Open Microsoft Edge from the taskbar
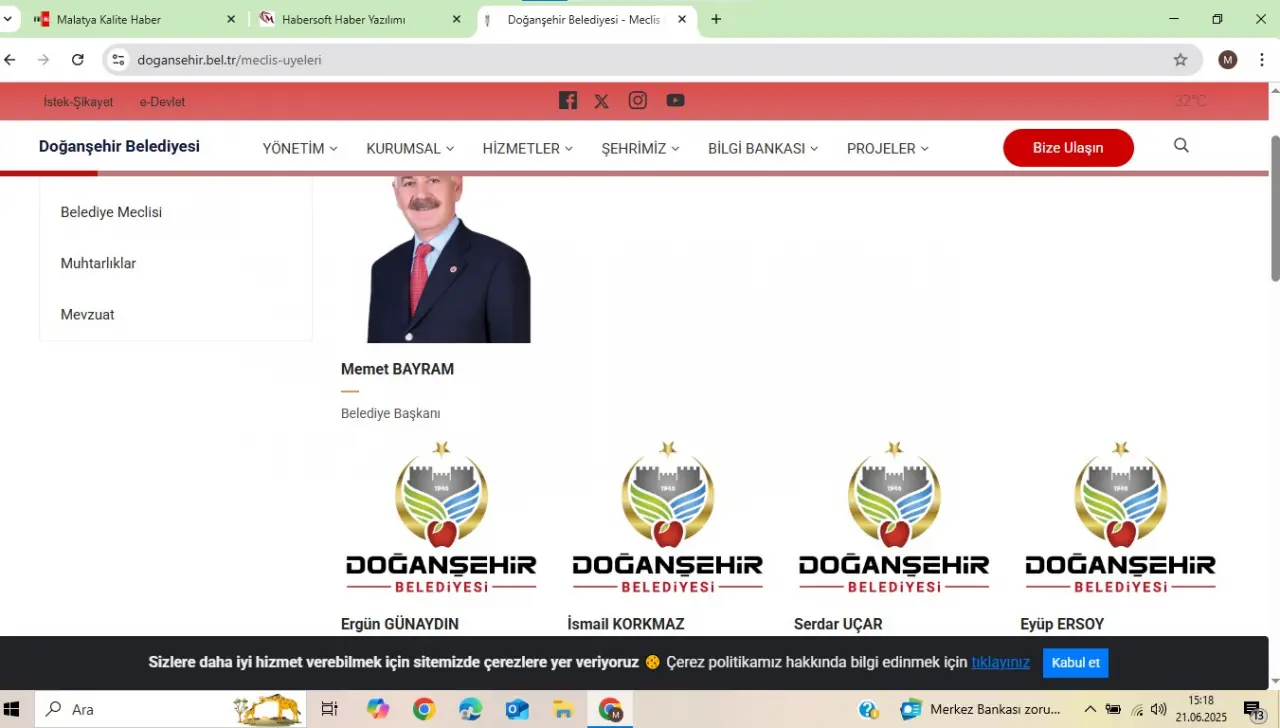 (470, 709)
